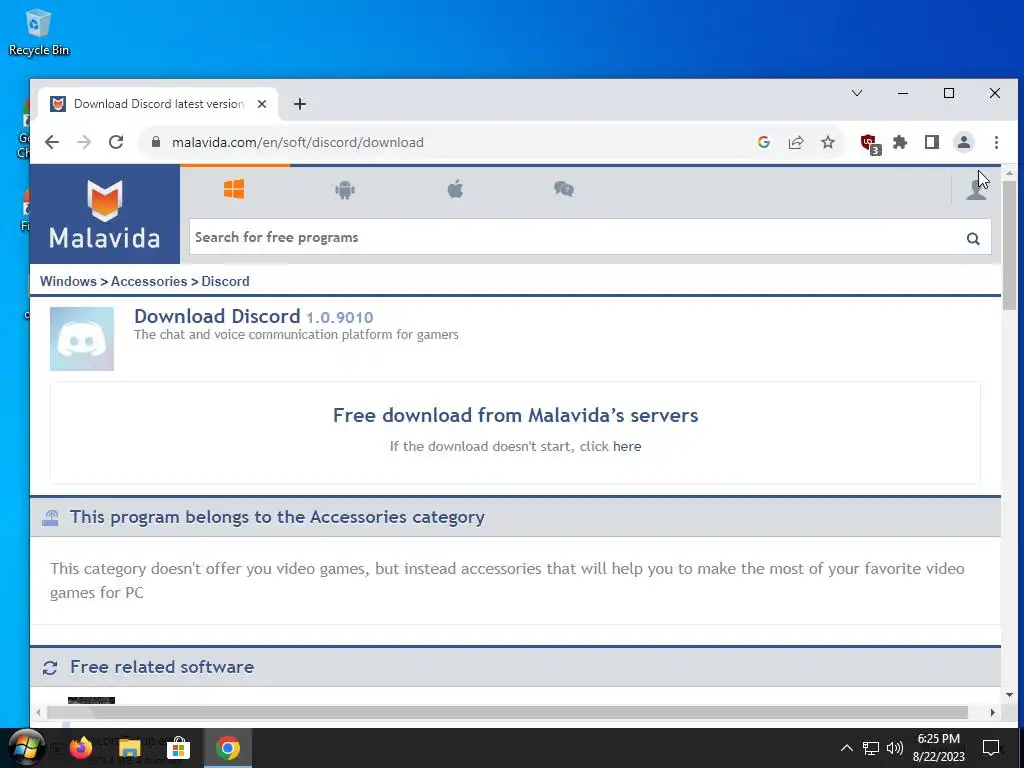
Task: Click the network tray icon
Action: tap(871, 748)
